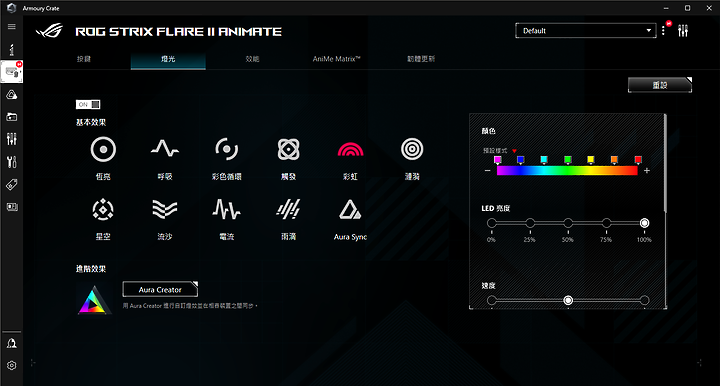Screen dimensions: 720x386
Task: Select the 呼吸 breathing lighting effect
Action: coord(165,158)
